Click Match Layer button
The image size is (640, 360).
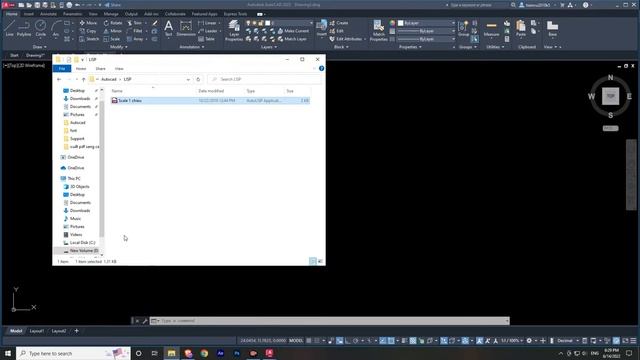[292, 39]
